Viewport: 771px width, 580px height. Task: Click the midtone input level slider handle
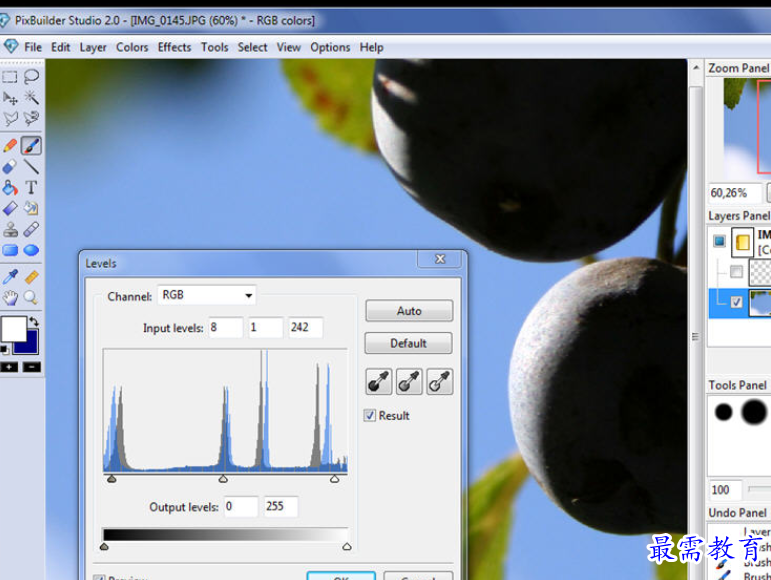pyautogui.click(x=223, y=479)
